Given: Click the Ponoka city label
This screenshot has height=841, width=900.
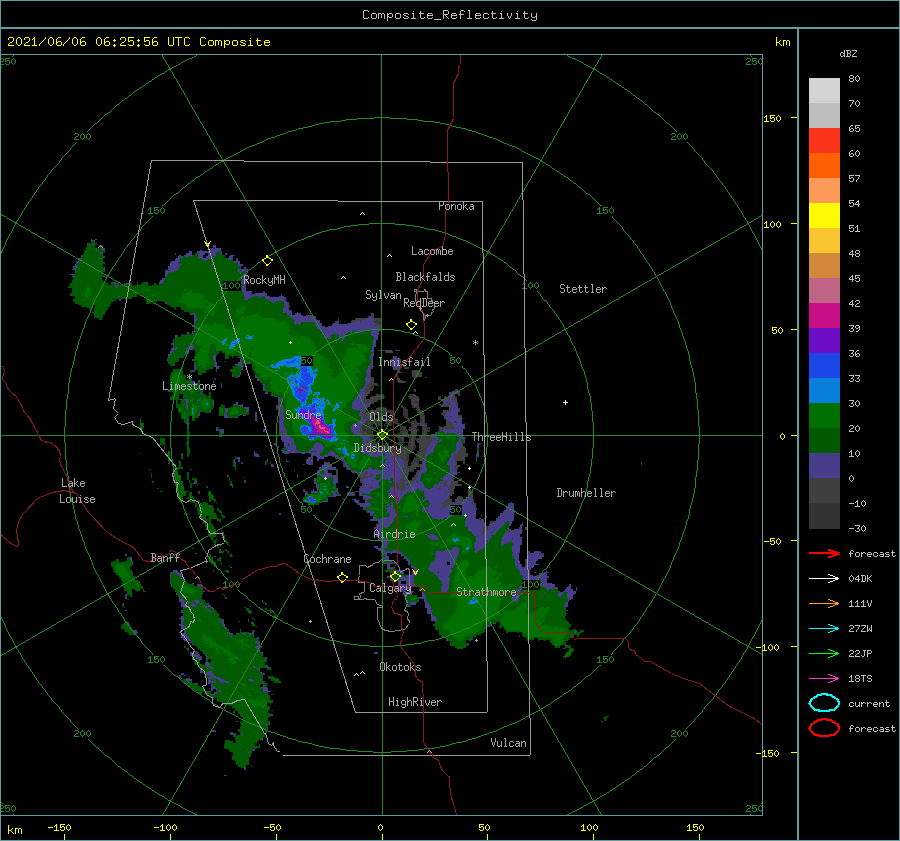Looking at the screenshot, I should (x=456, y=206).
